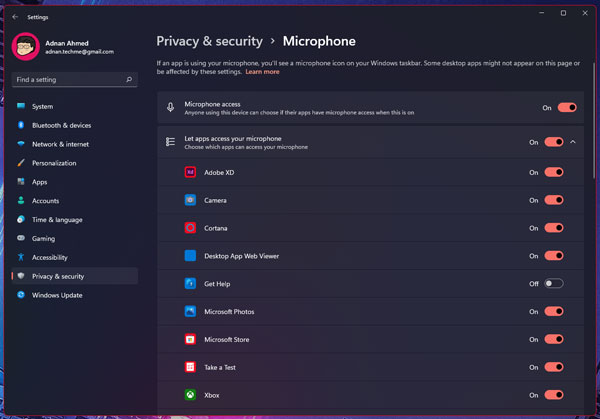
Task: Click the System monitor icon
Action: pyautogui.click(x=21, y=106)
